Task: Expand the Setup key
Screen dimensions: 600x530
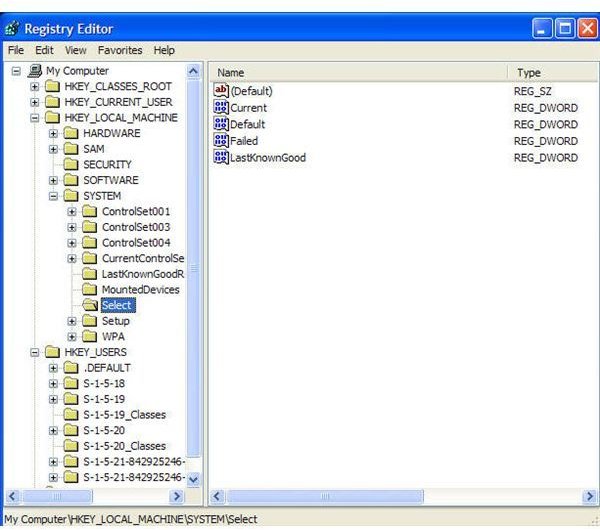Action: coord(72,321)
